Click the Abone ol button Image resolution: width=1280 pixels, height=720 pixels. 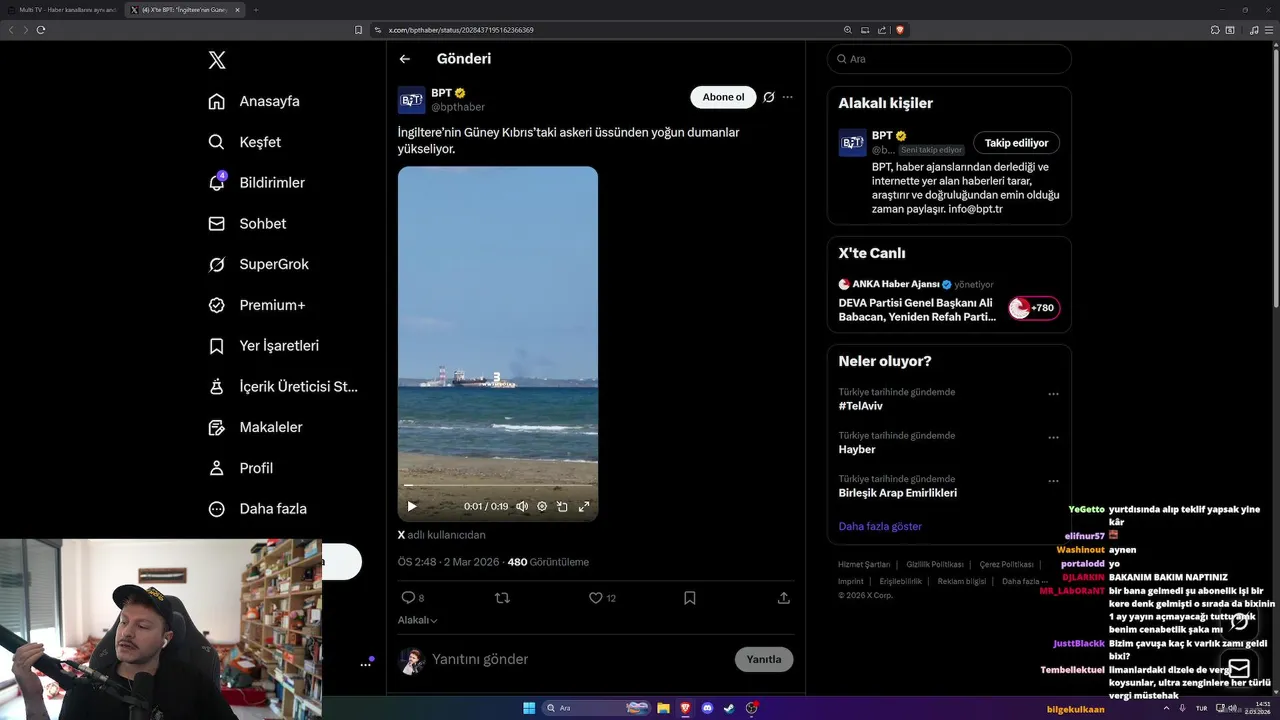pos(723,97)
